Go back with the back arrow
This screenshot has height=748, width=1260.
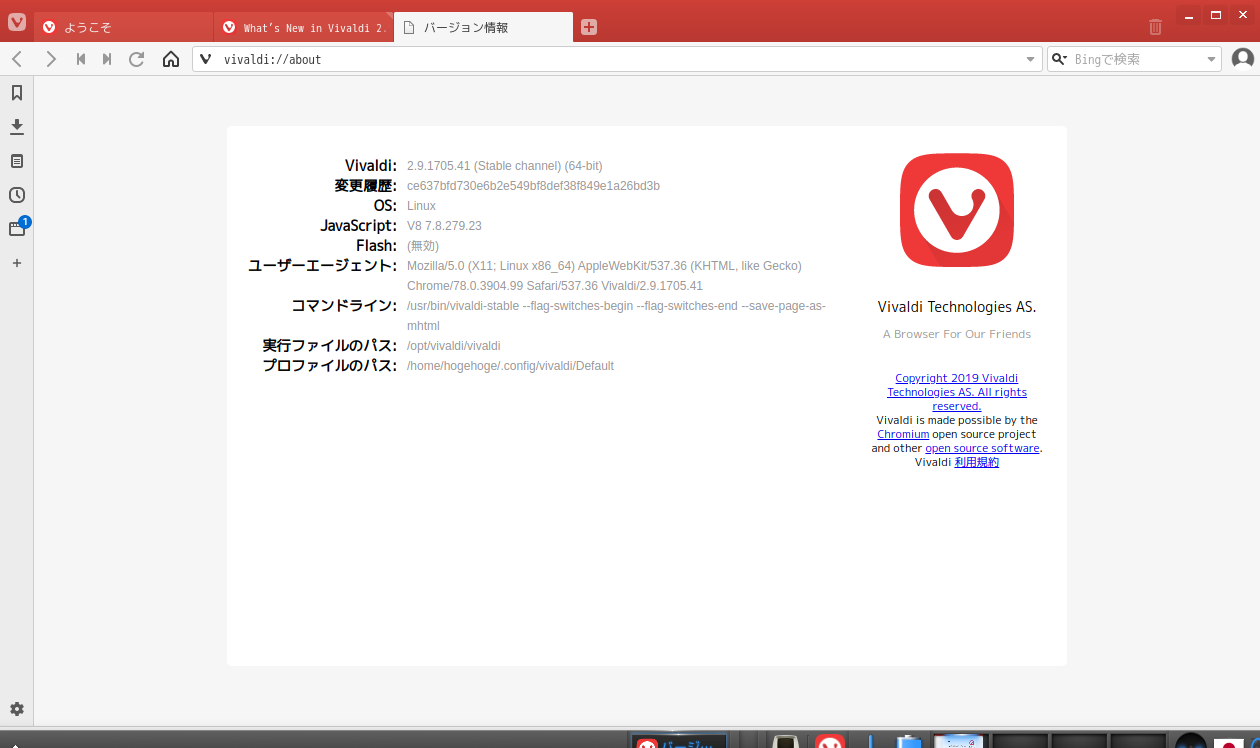tap(17, 59)
